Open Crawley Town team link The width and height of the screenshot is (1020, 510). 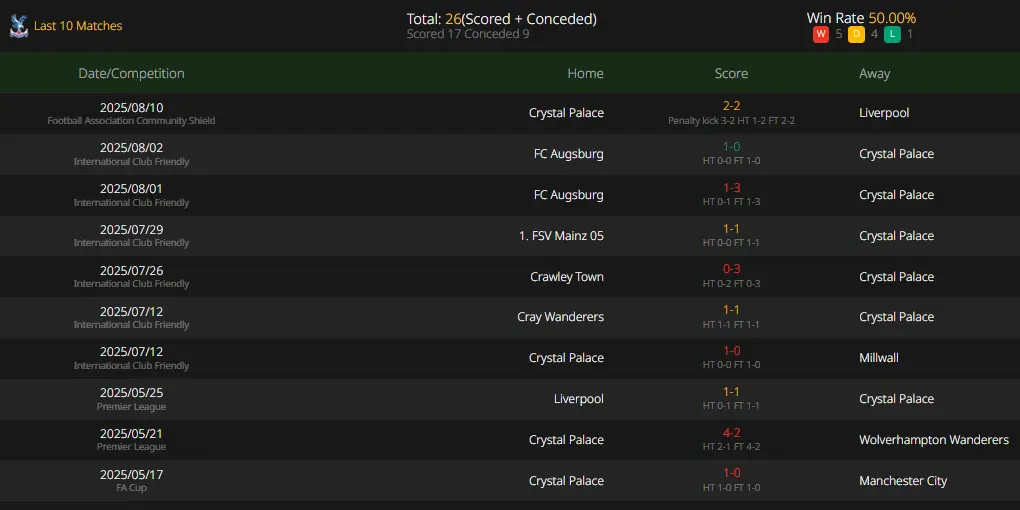click(567, 277)
